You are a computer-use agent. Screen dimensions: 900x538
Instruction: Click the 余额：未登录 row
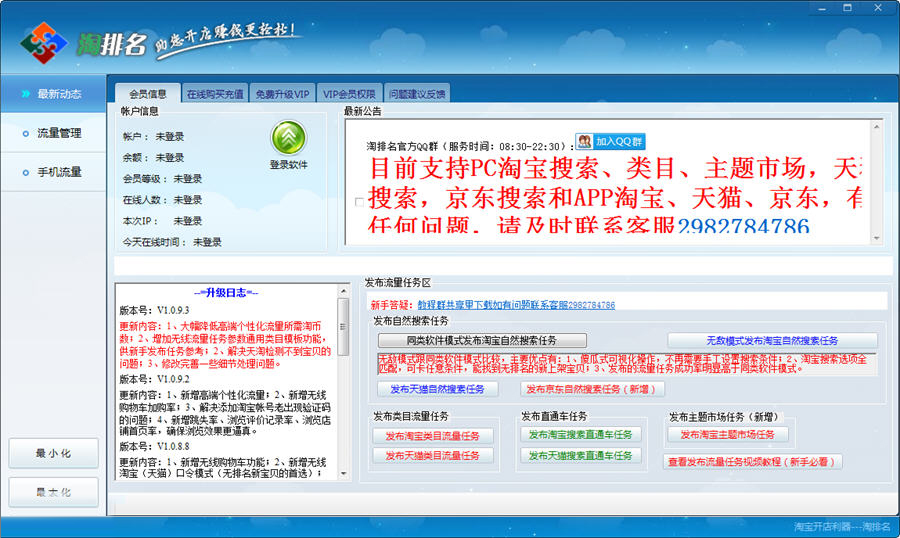(153, 157)
